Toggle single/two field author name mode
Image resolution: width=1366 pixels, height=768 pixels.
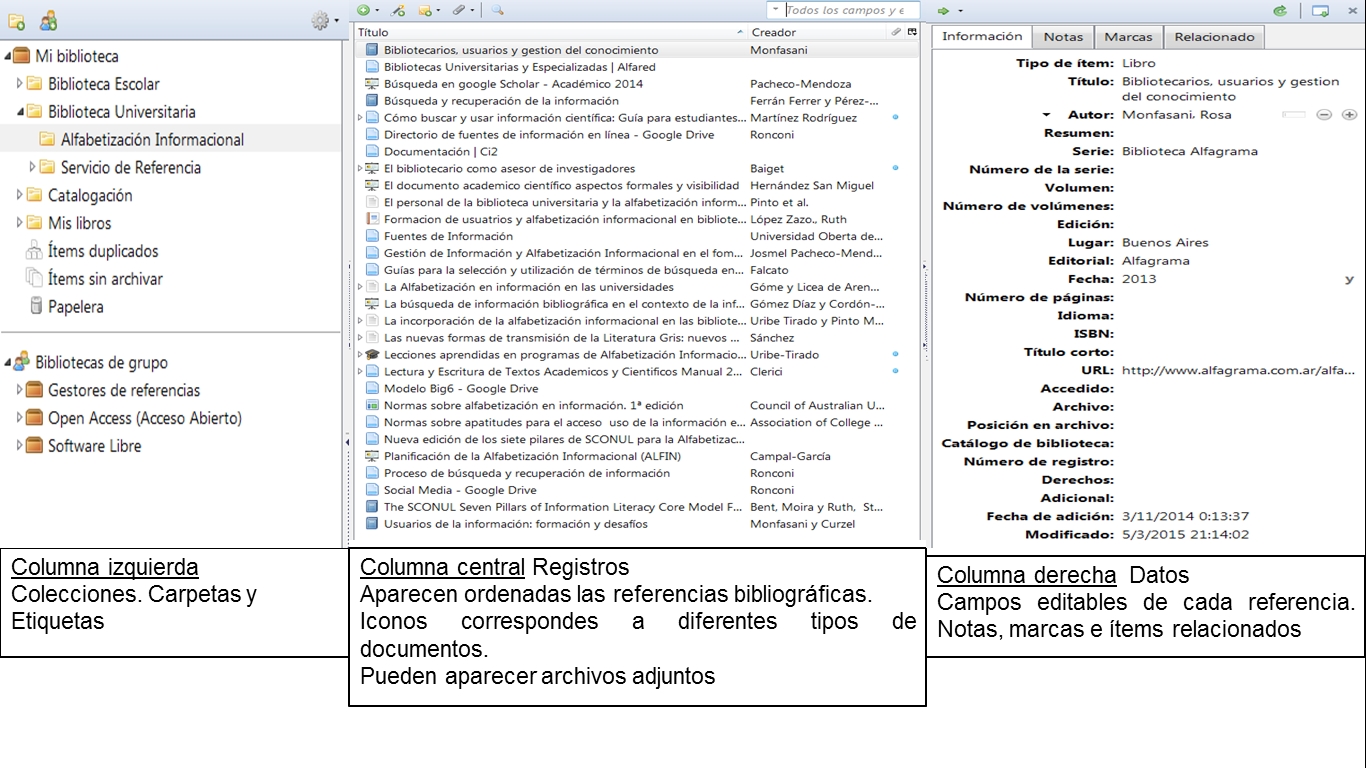[x=1294, y=115]
